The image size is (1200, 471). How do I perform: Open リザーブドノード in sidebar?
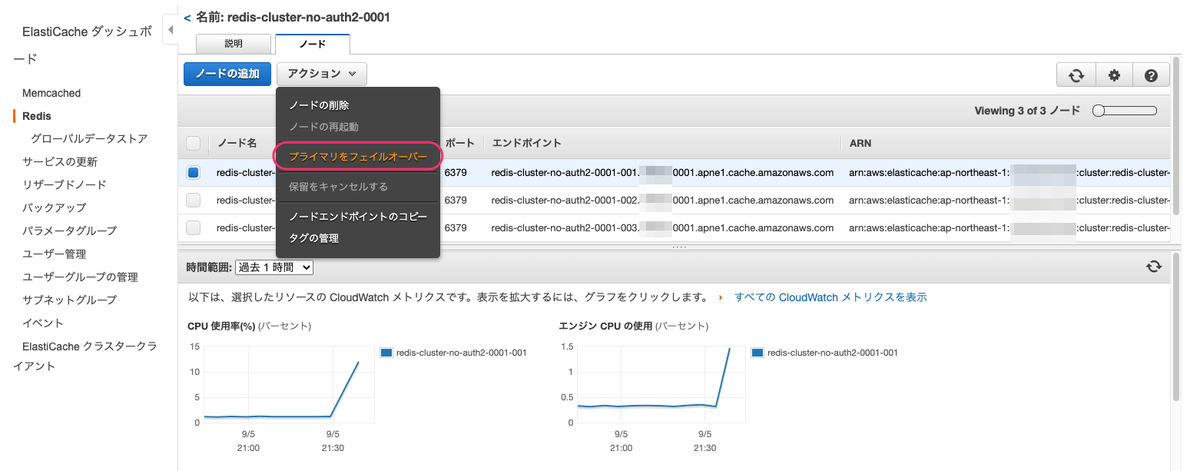[x=64, y=185]
